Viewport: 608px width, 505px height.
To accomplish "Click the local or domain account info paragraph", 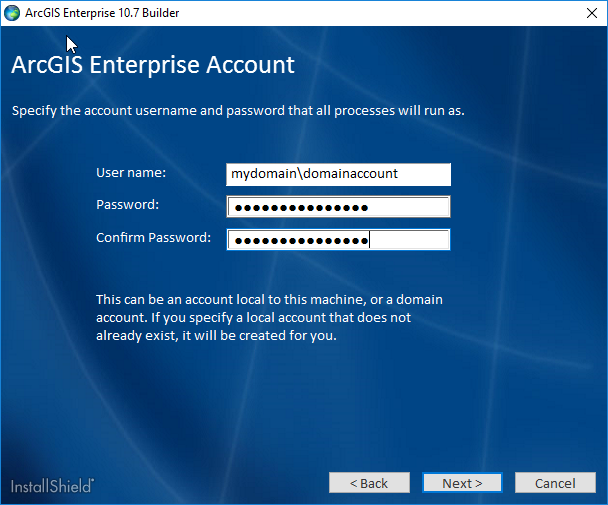I will coord(268,318).
